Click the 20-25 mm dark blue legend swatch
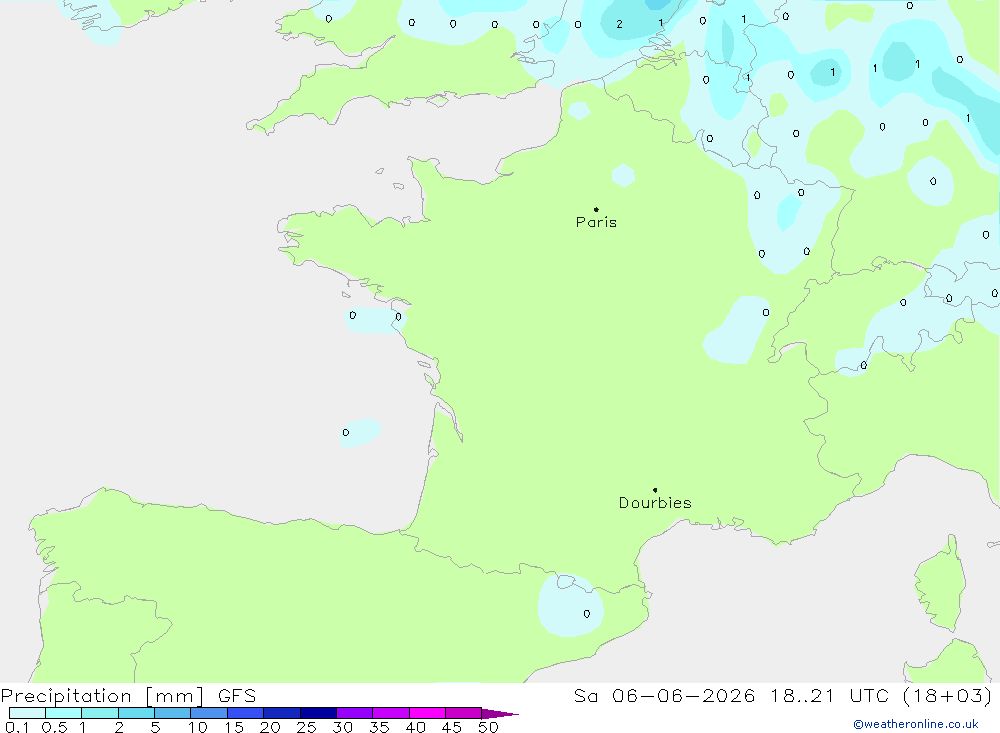1000x733 pixels. 281,713
